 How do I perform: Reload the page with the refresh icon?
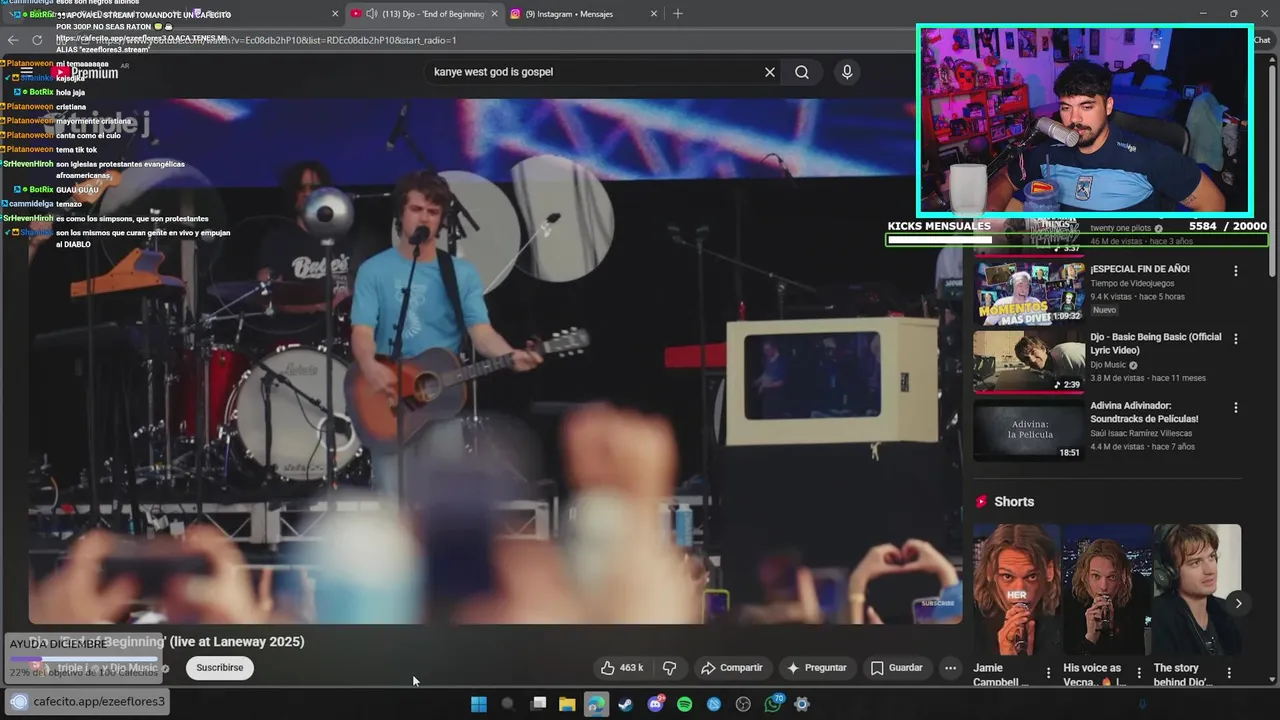click(37, 40)
